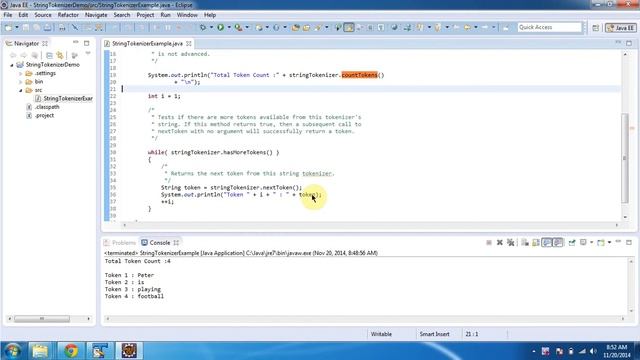Close the StringTokenizerExample.java editor tab
The width and height of the screenshot is (640, 360).
189,43
